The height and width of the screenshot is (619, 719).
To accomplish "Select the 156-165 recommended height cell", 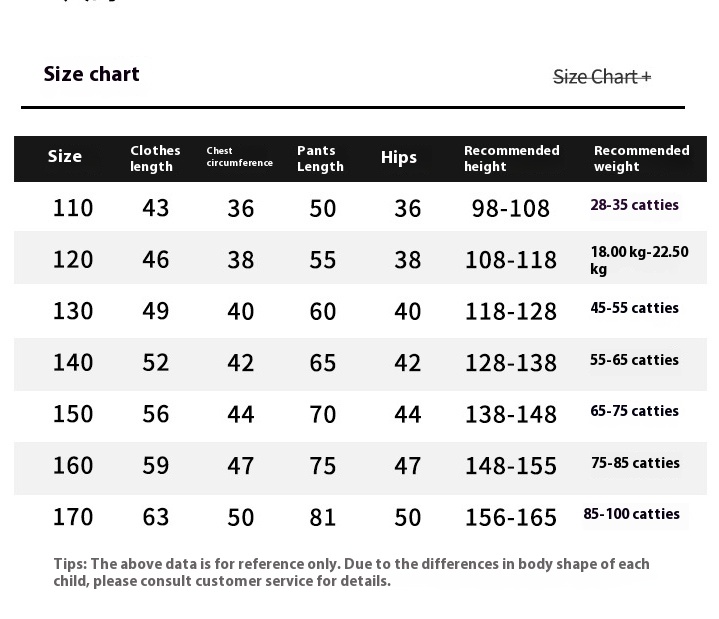I will coord(510,518).
